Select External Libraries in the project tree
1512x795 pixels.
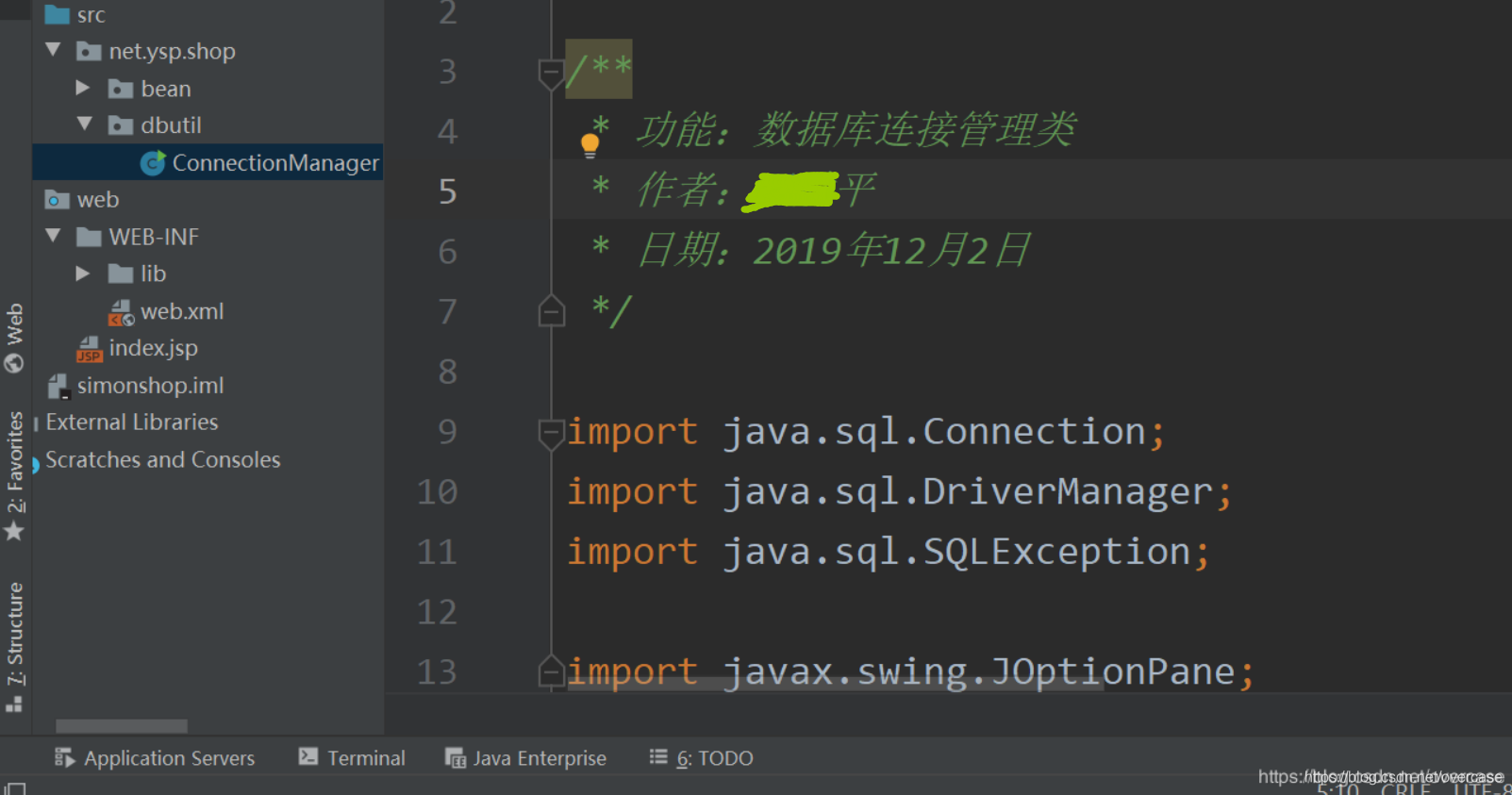(132, 422)
